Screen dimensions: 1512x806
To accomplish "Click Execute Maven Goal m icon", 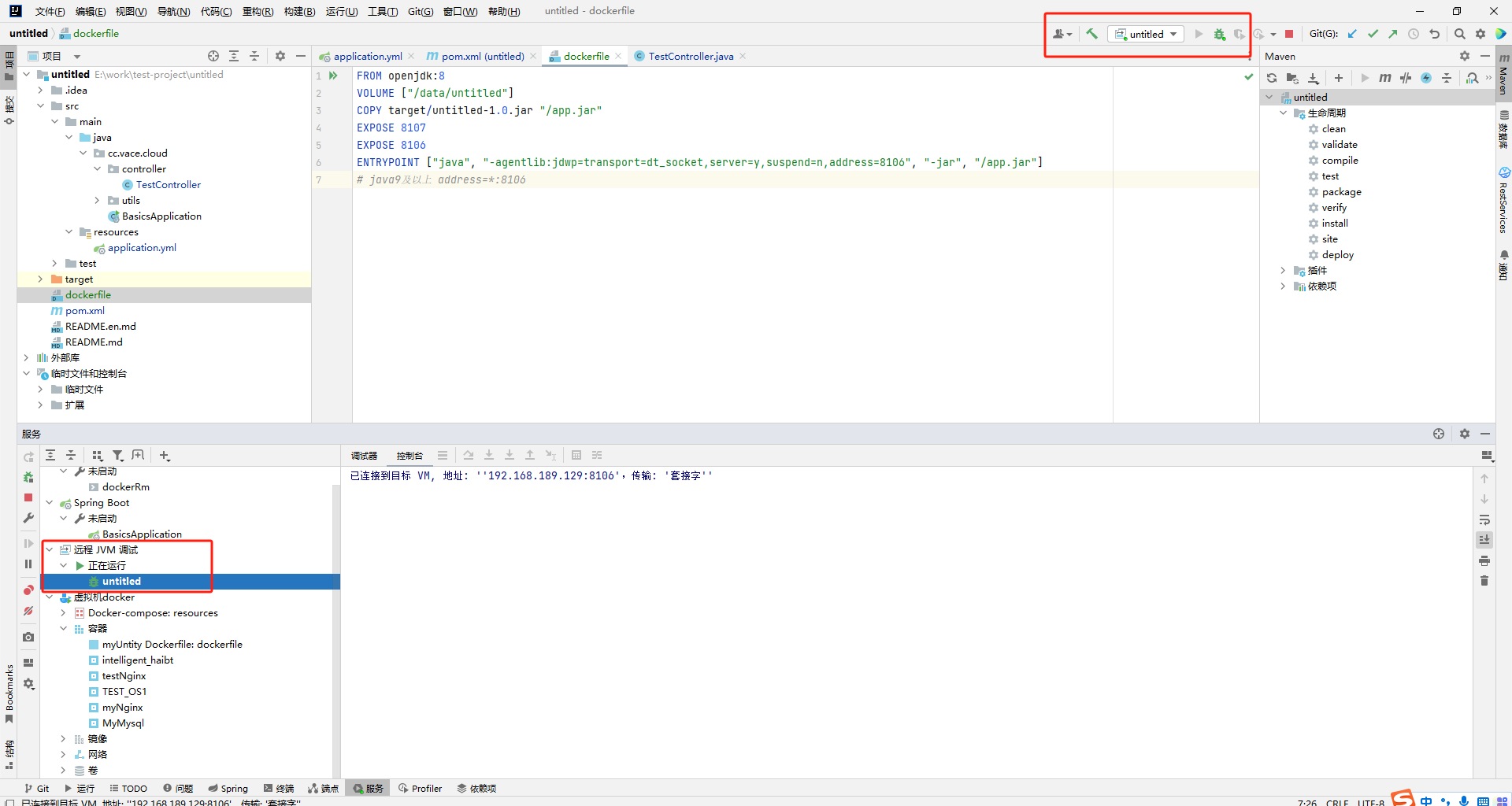I will pyautogui.click(x=1384, y=78).
